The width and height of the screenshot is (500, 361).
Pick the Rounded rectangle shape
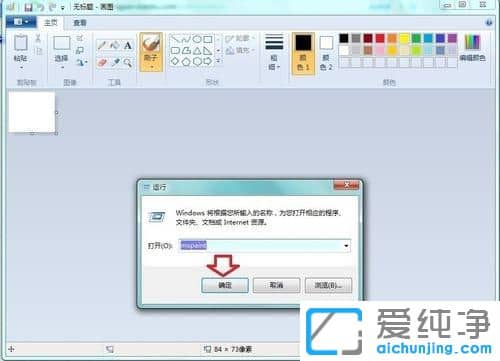(175, 51)
